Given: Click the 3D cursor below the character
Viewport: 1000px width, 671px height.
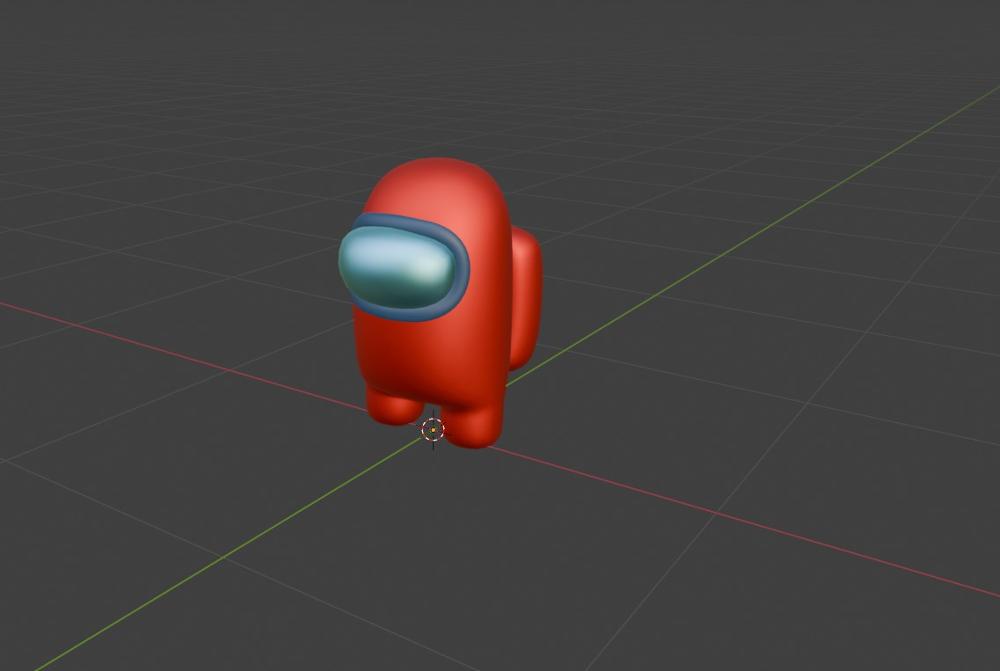Looking at the screenshot, I should point(432,432).
